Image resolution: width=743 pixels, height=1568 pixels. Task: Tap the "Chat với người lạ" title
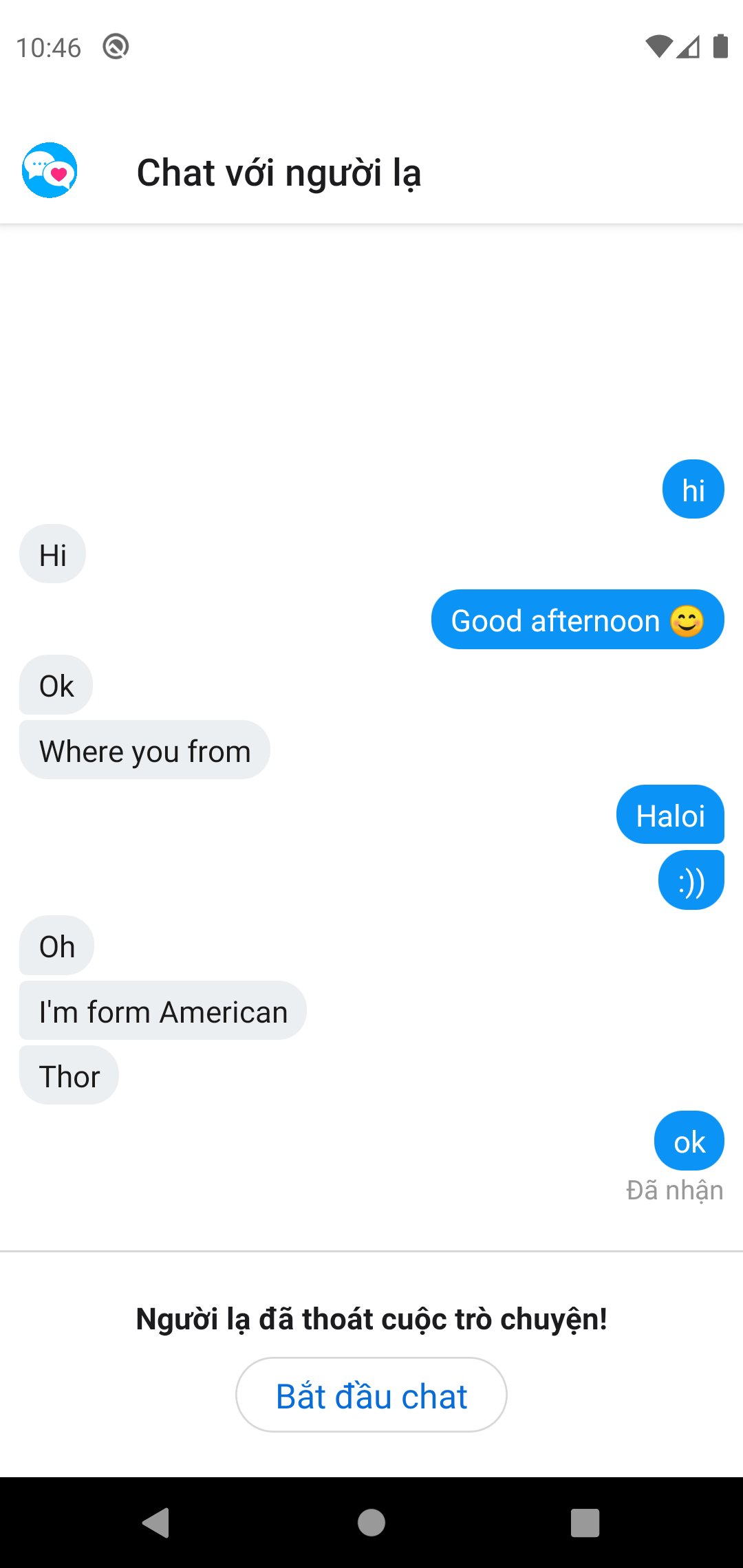click(279, 173)
